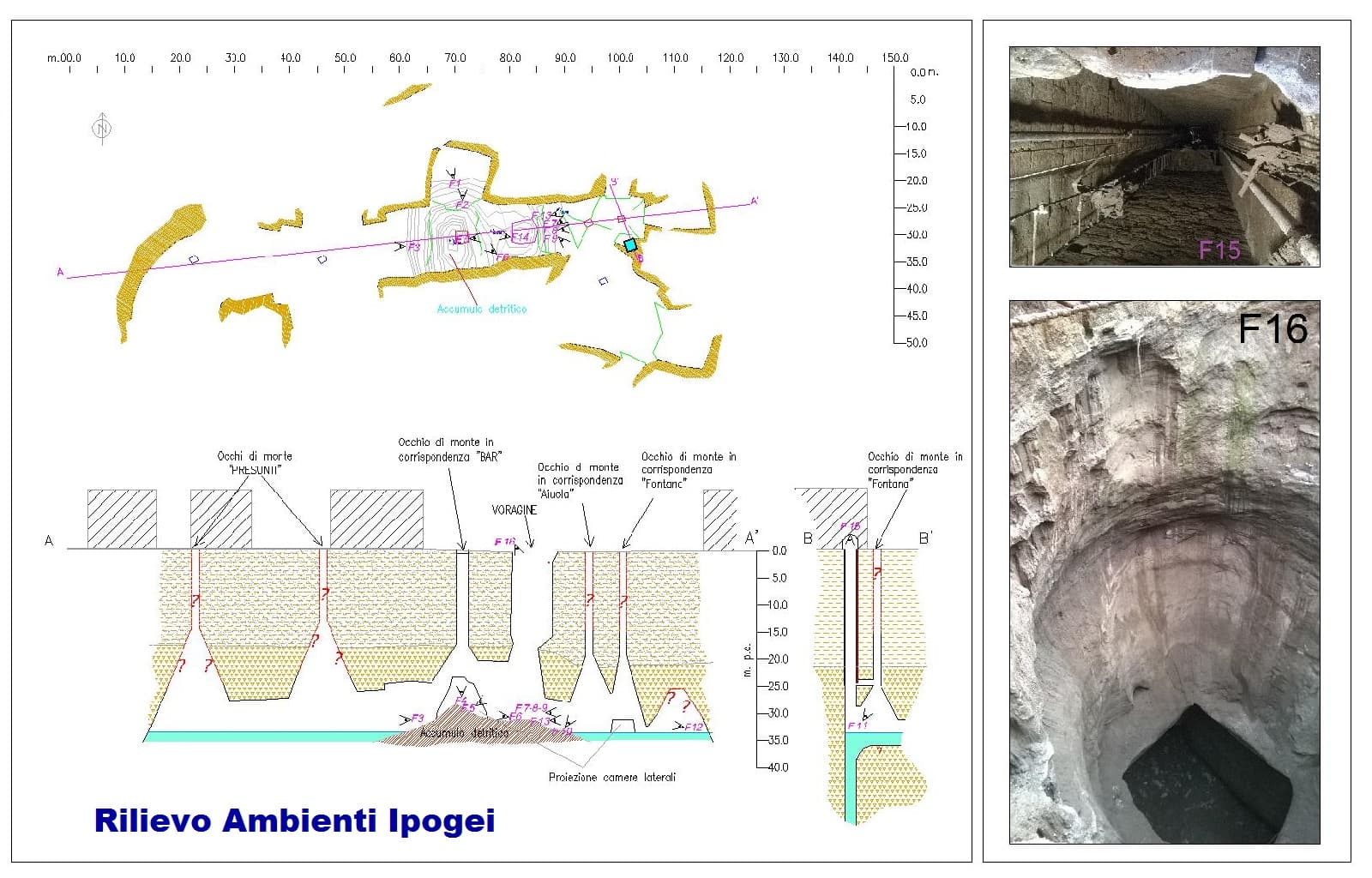The image size is (1372, 878).
Task: Click the F15 photo caption
Action: 1221,249
